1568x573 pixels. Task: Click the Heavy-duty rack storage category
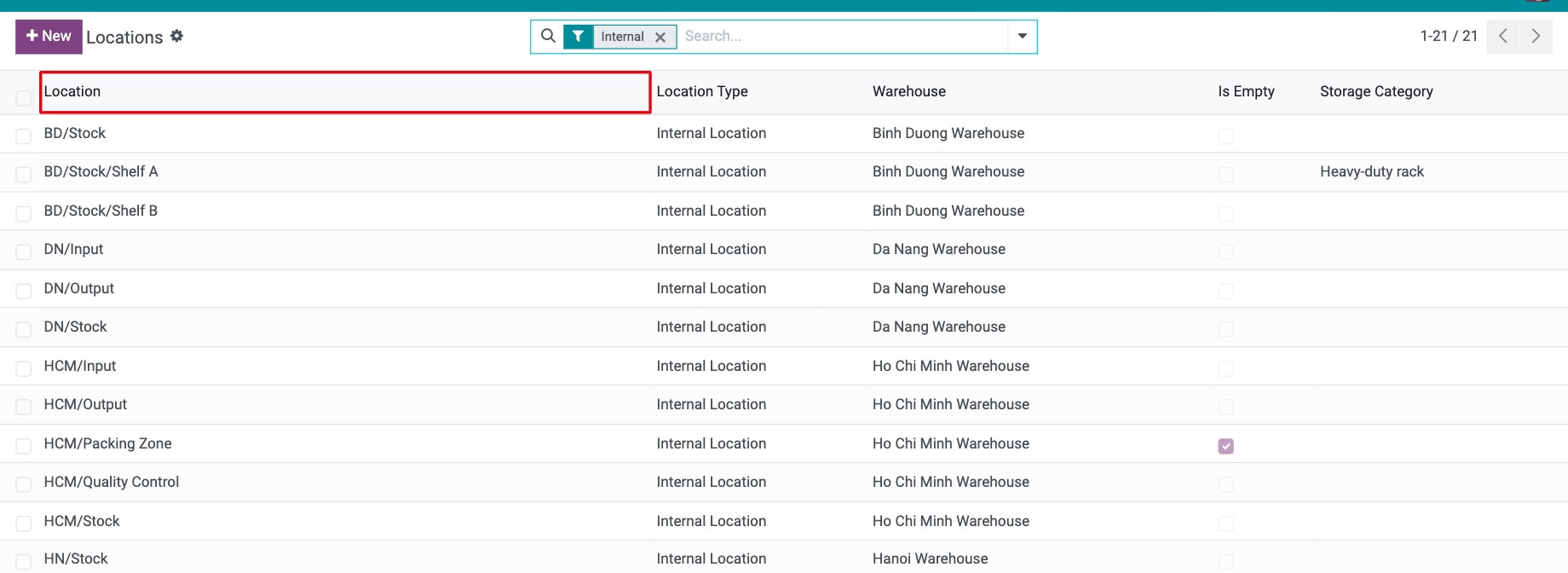(x=1372, y=171)
